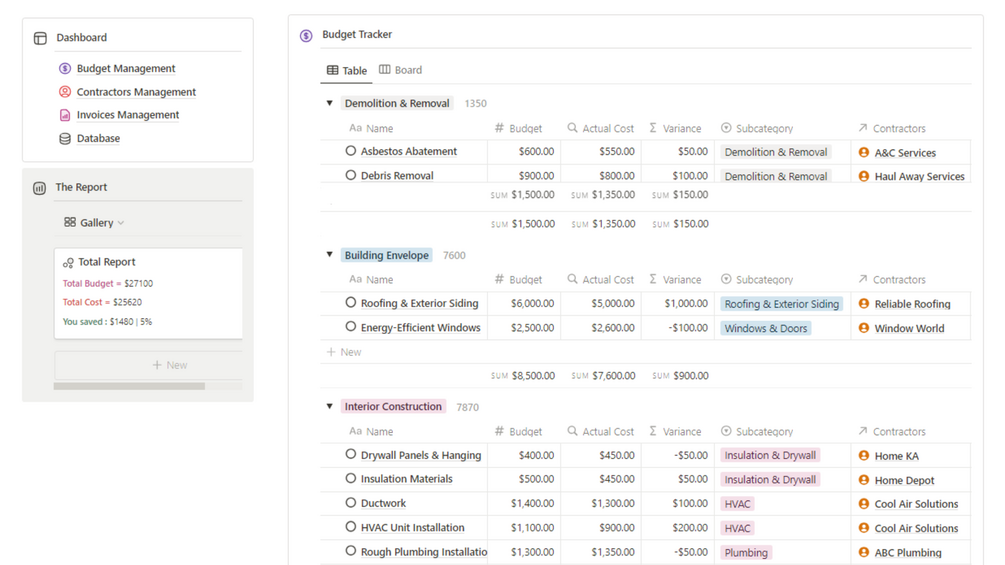Click the Database stack icon
This screenshot has height=565, width=1005.
[x=65, y=138]
